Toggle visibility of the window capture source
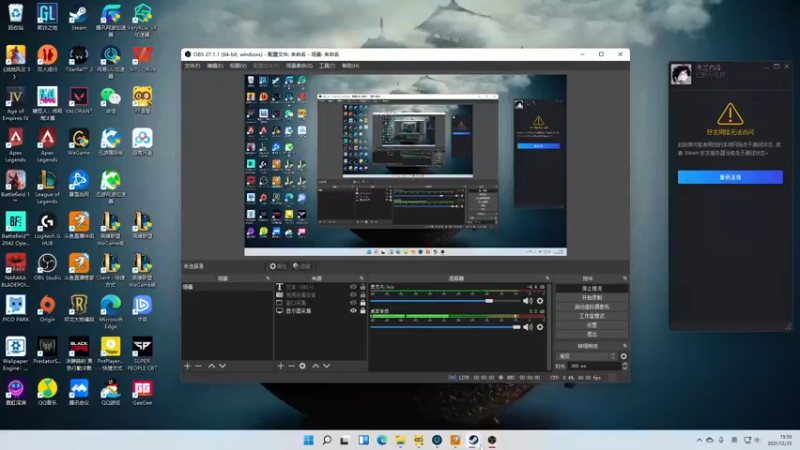This screenshot has height=450, width=800. [x=353, y=303]
